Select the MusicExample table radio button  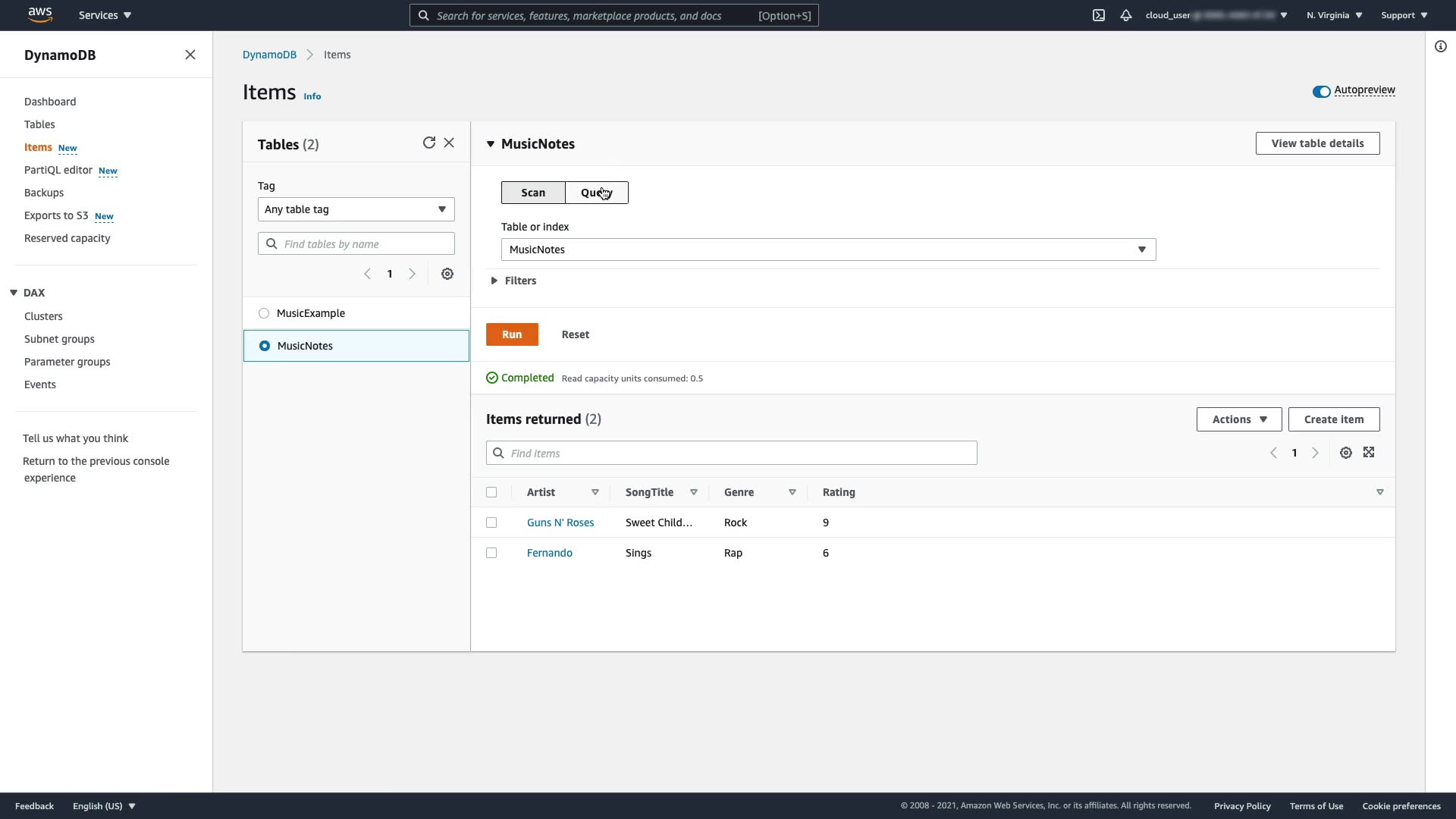click(264, 313)
